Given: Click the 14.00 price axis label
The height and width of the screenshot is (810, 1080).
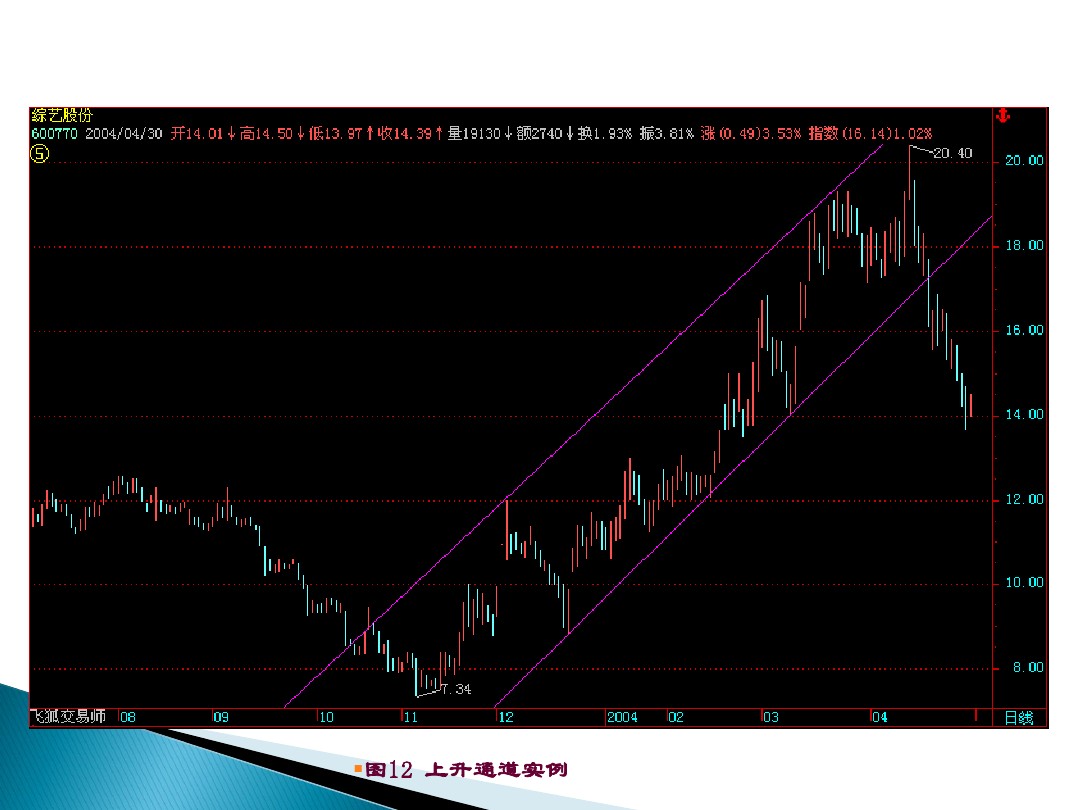Looking at the screenshot, I should pos(1024,415).
